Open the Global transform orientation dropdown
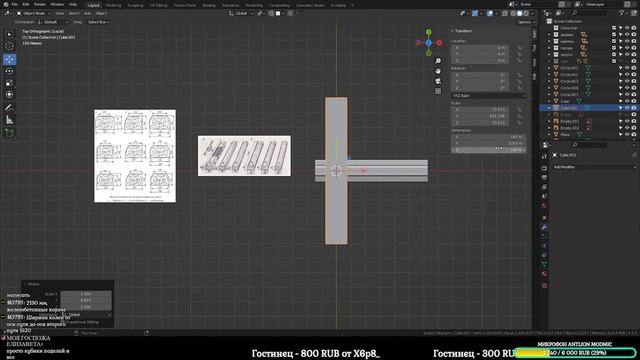Viewport: 640px width, 360px height. [241, 13]
